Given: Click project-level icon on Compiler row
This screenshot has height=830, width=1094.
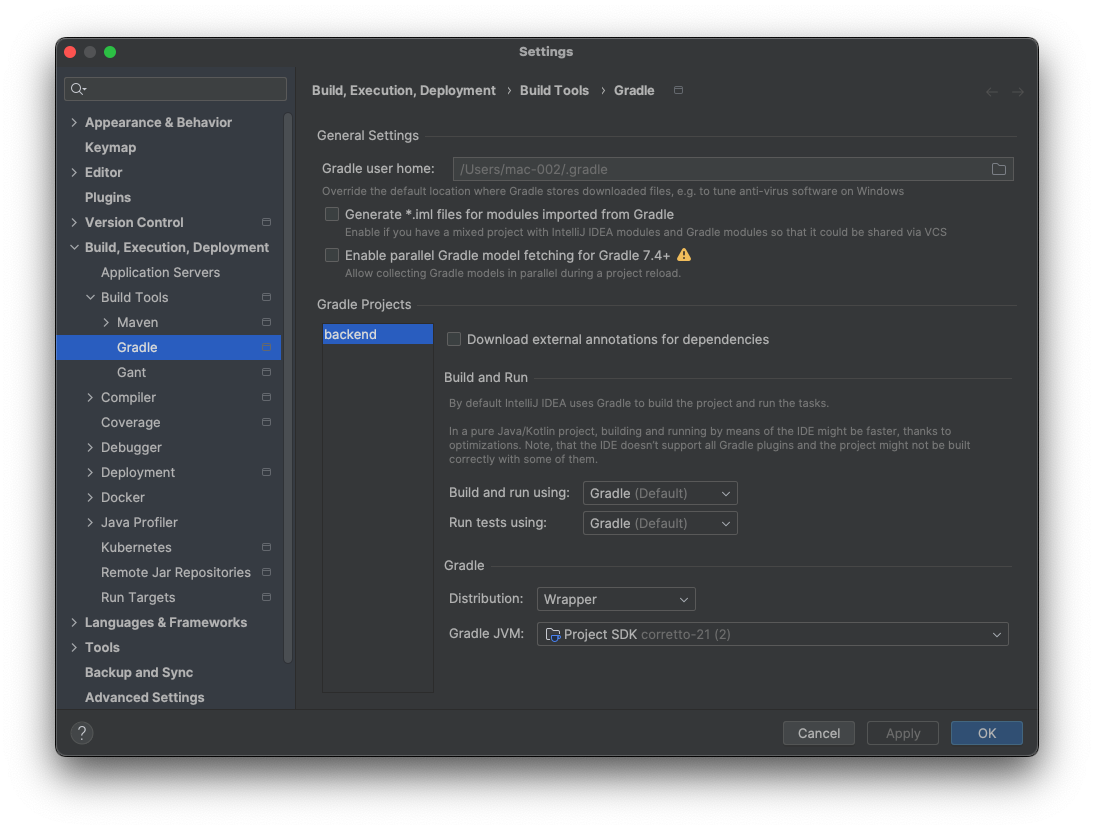Looking at the screenshot, I should (267, 398).
